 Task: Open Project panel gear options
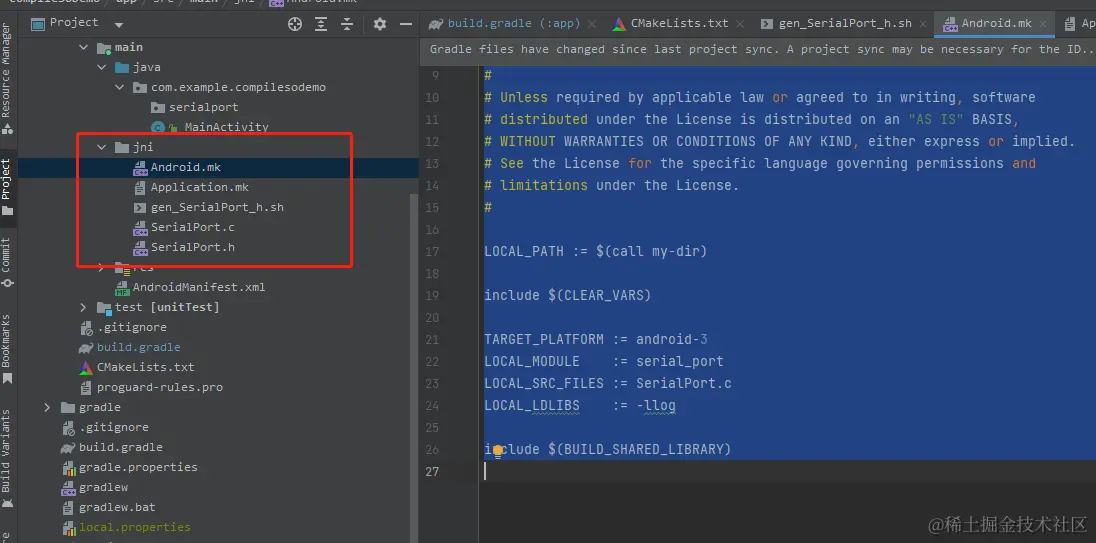click(380, 24)
